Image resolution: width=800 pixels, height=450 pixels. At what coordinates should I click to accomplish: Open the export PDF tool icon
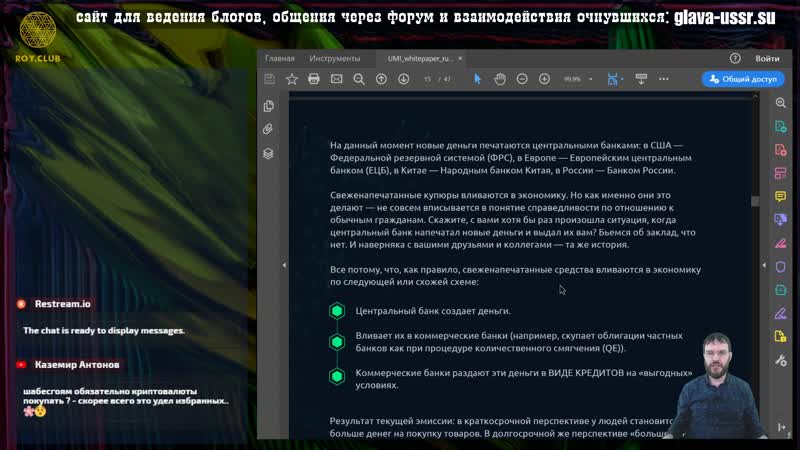(x=781, y=127)
